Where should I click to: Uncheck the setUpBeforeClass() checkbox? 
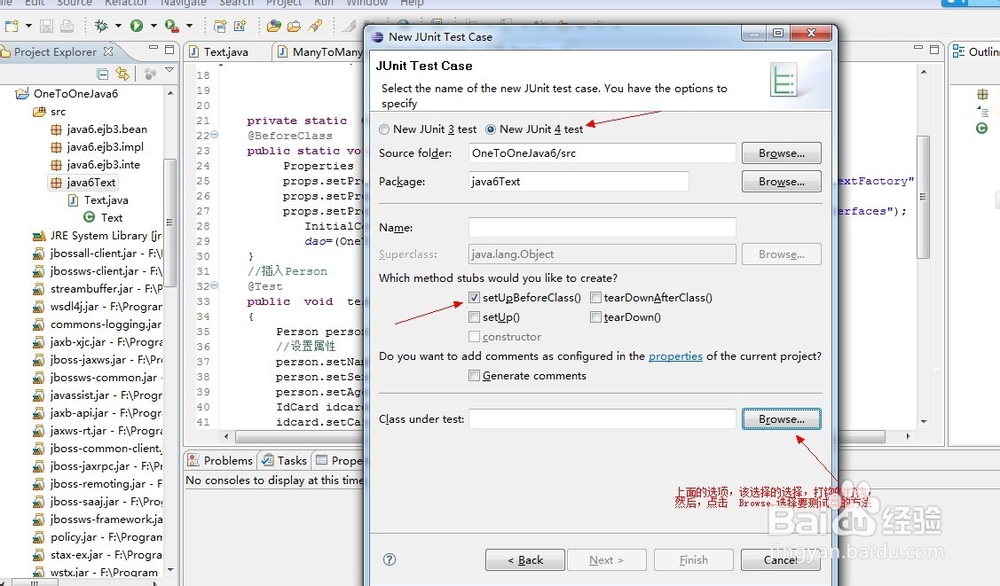click(x=474, y=297)
